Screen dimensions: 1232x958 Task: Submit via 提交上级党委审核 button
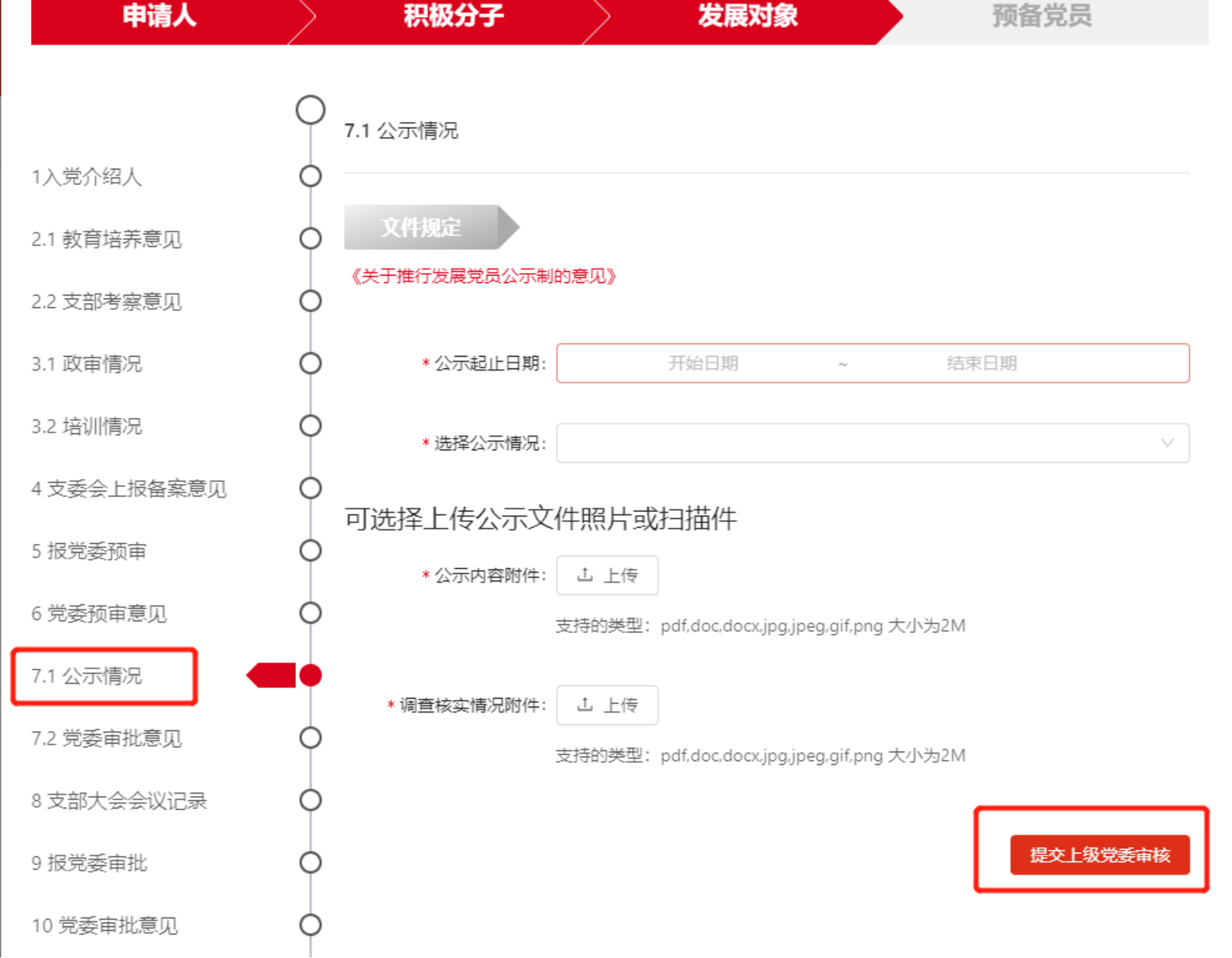1099,855
